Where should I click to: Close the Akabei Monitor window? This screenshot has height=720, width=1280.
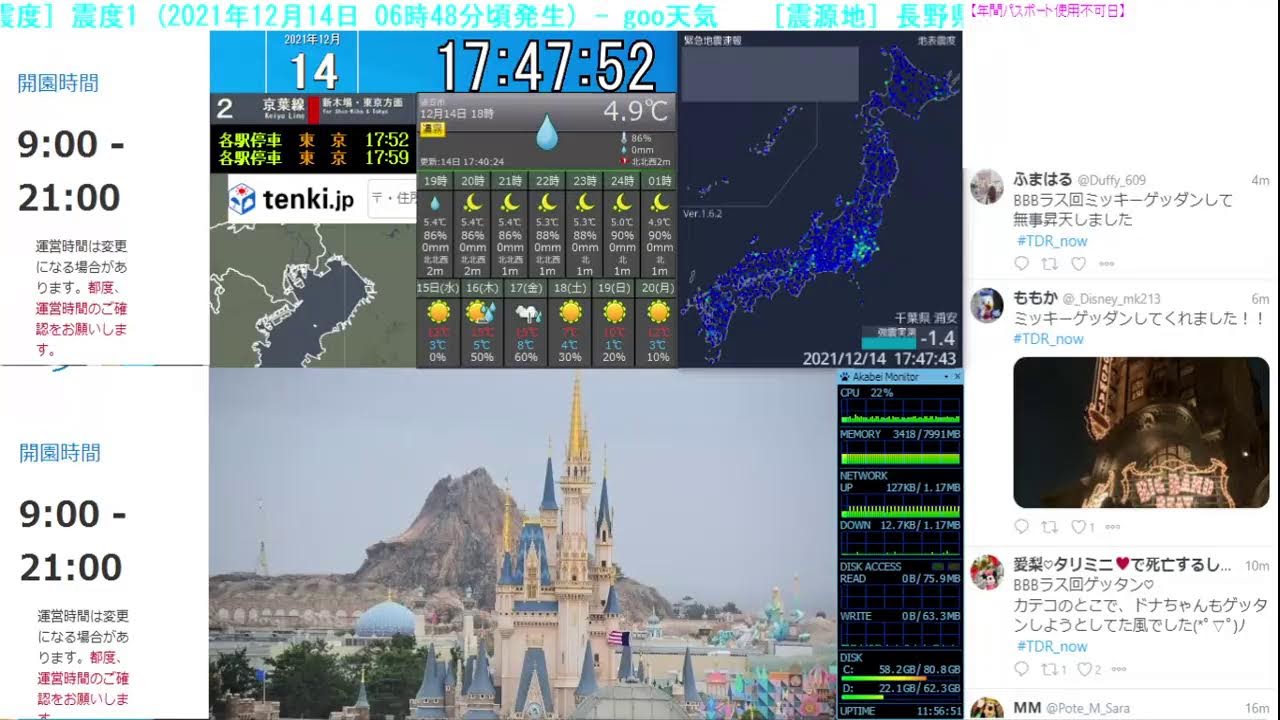(957, 377)
